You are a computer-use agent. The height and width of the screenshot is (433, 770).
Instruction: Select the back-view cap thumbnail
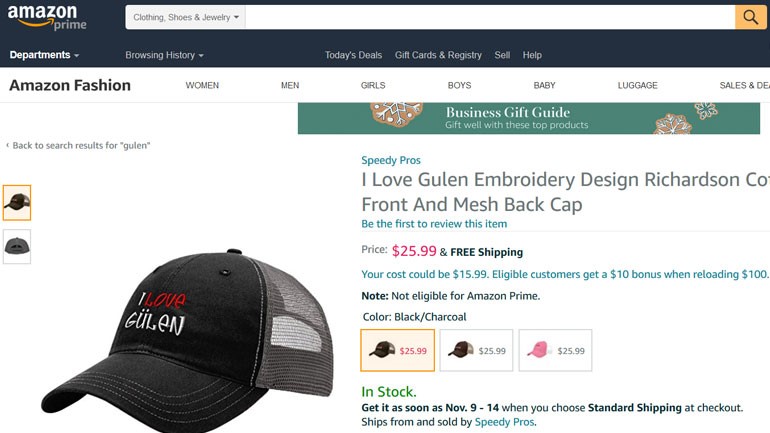pos(17,246)
